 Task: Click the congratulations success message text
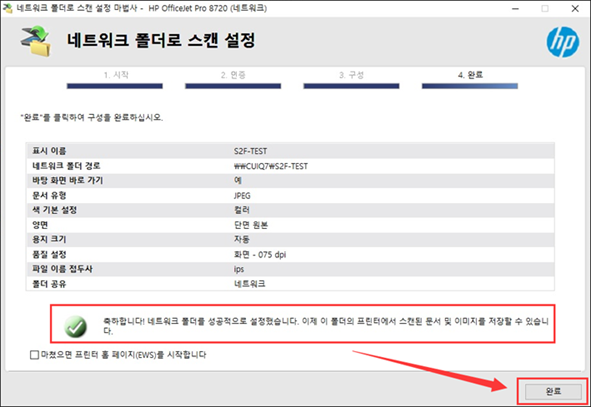pyautogui.click(x=326, y=326)
